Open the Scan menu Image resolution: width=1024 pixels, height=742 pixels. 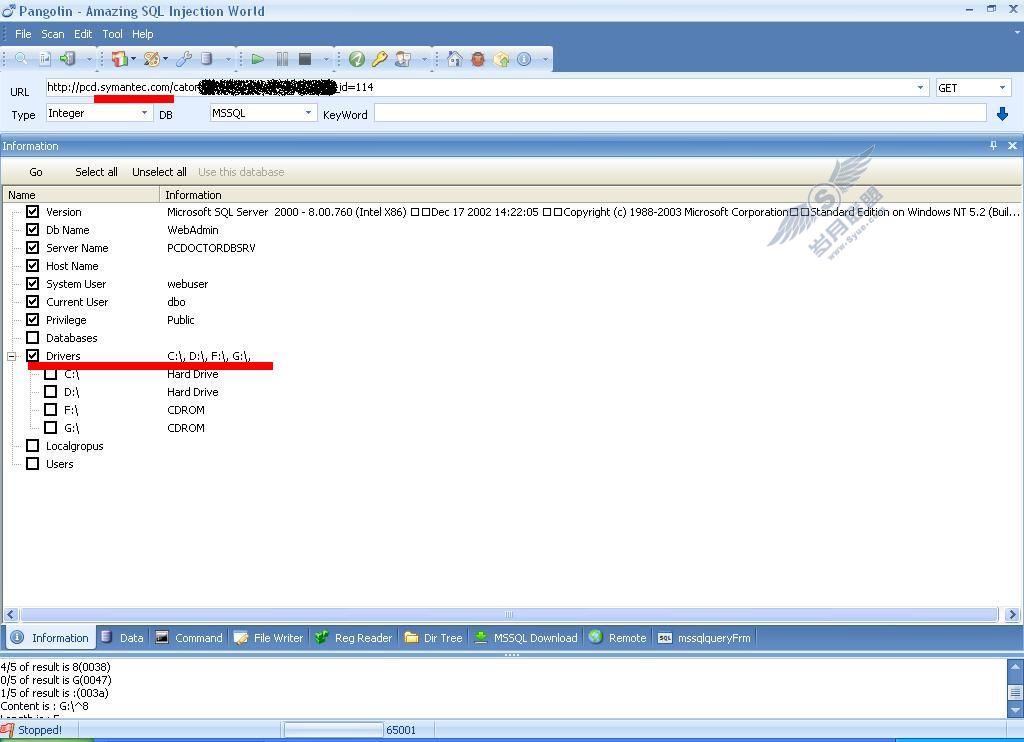(x=53, y=34)
